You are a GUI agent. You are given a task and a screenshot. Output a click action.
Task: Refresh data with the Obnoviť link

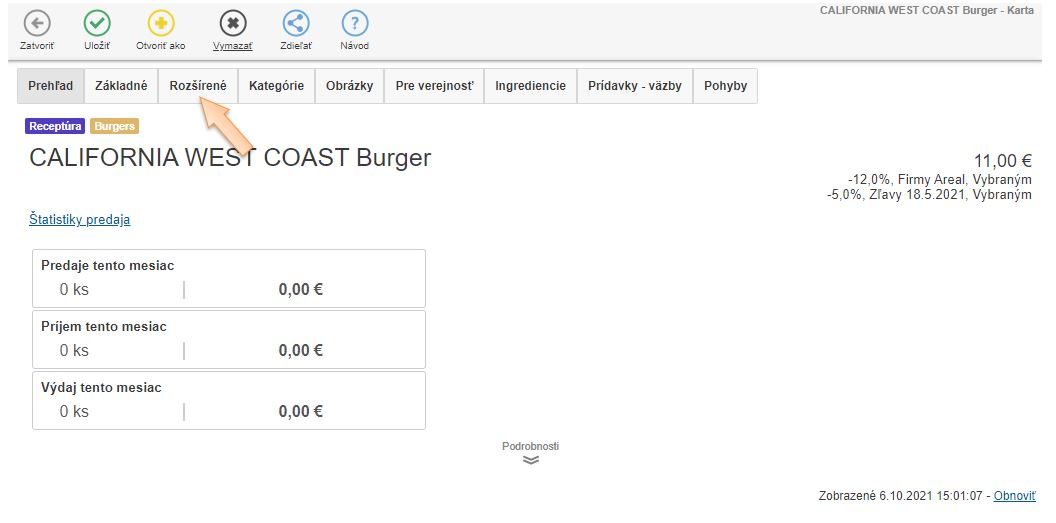click(1014, 497)
